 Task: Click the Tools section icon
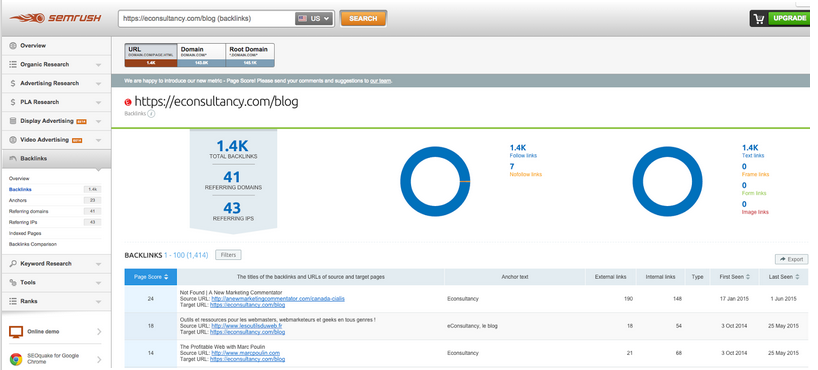coord(13,282)
